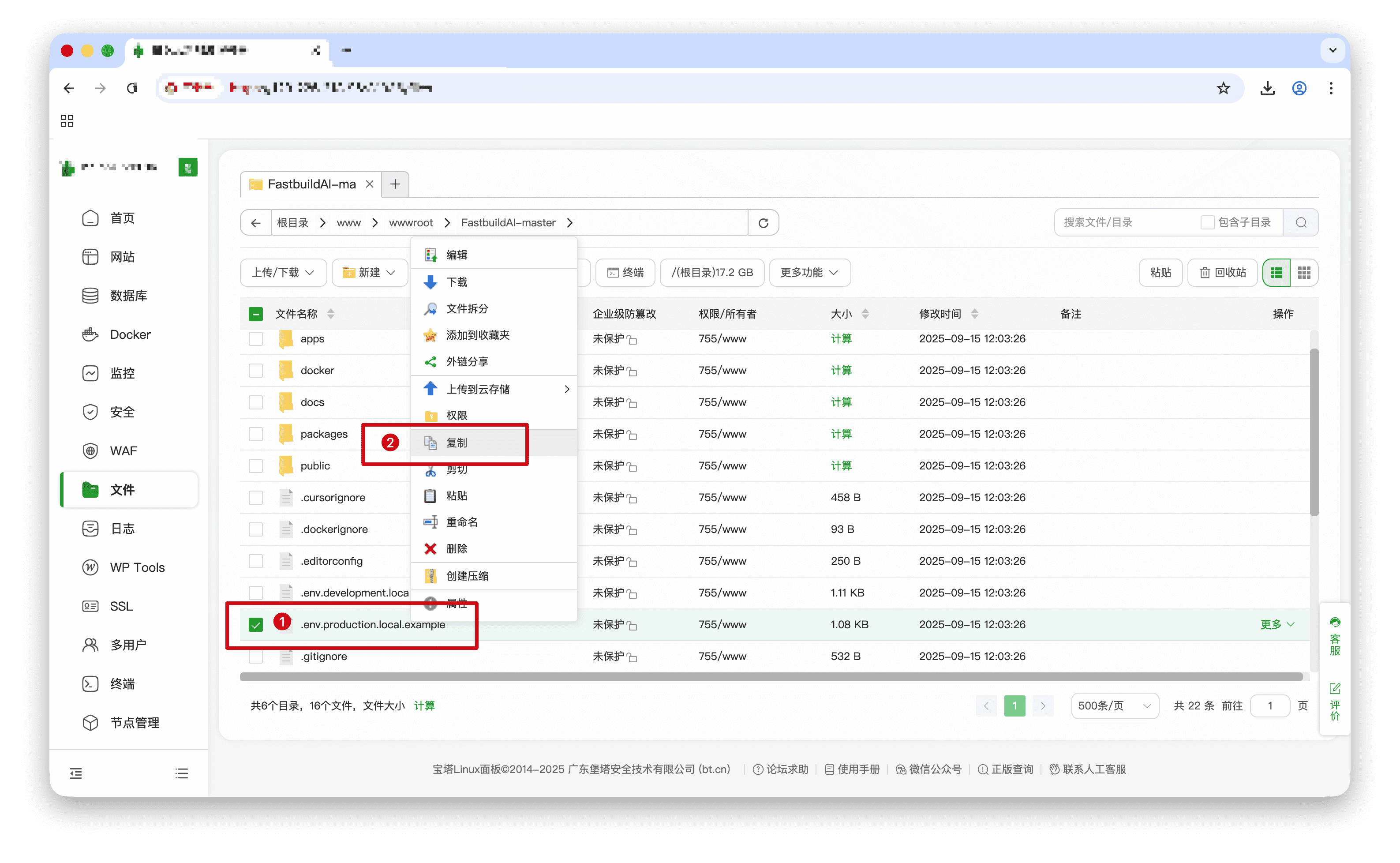1400x863 pixels.
Task: Open the 500条/页 page size dropdown
Action: click(1115, 705)
